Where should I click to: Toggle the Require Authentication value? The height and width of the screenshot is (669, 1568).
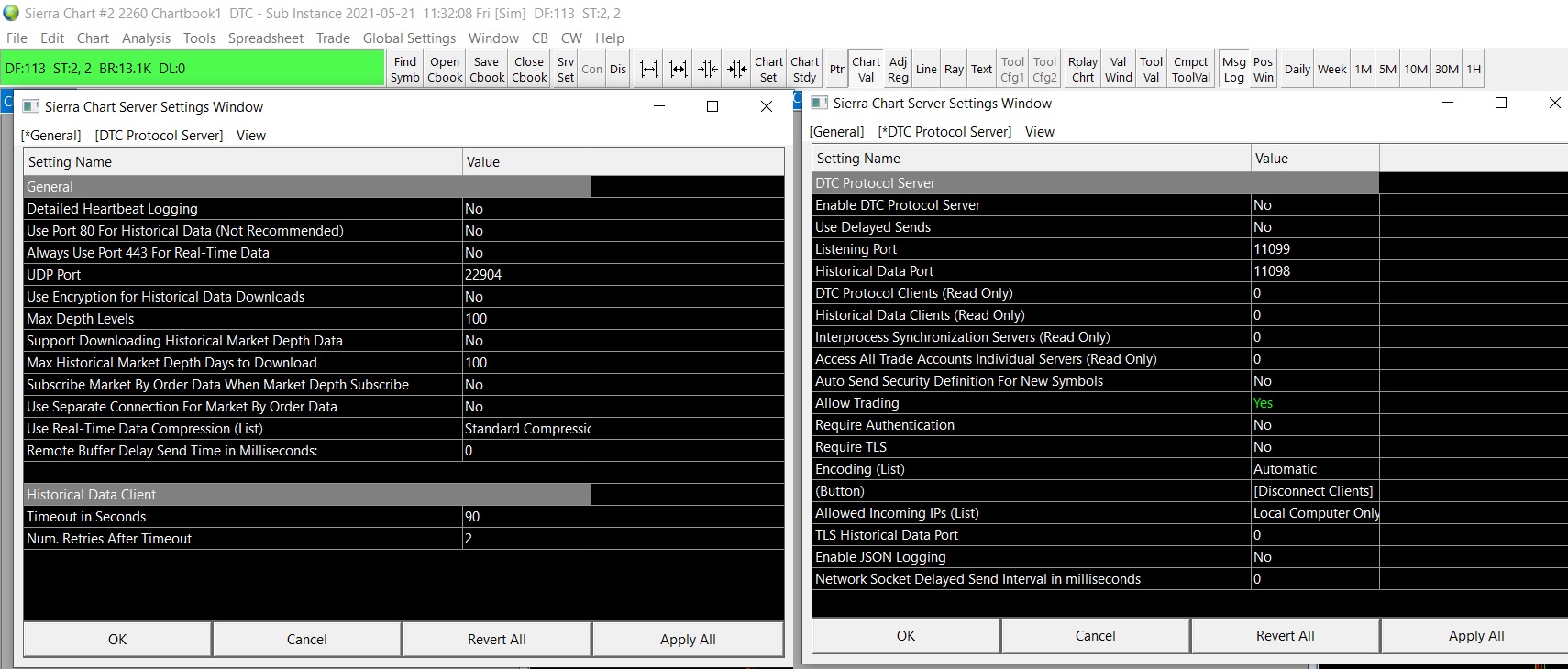(1315, 425)
